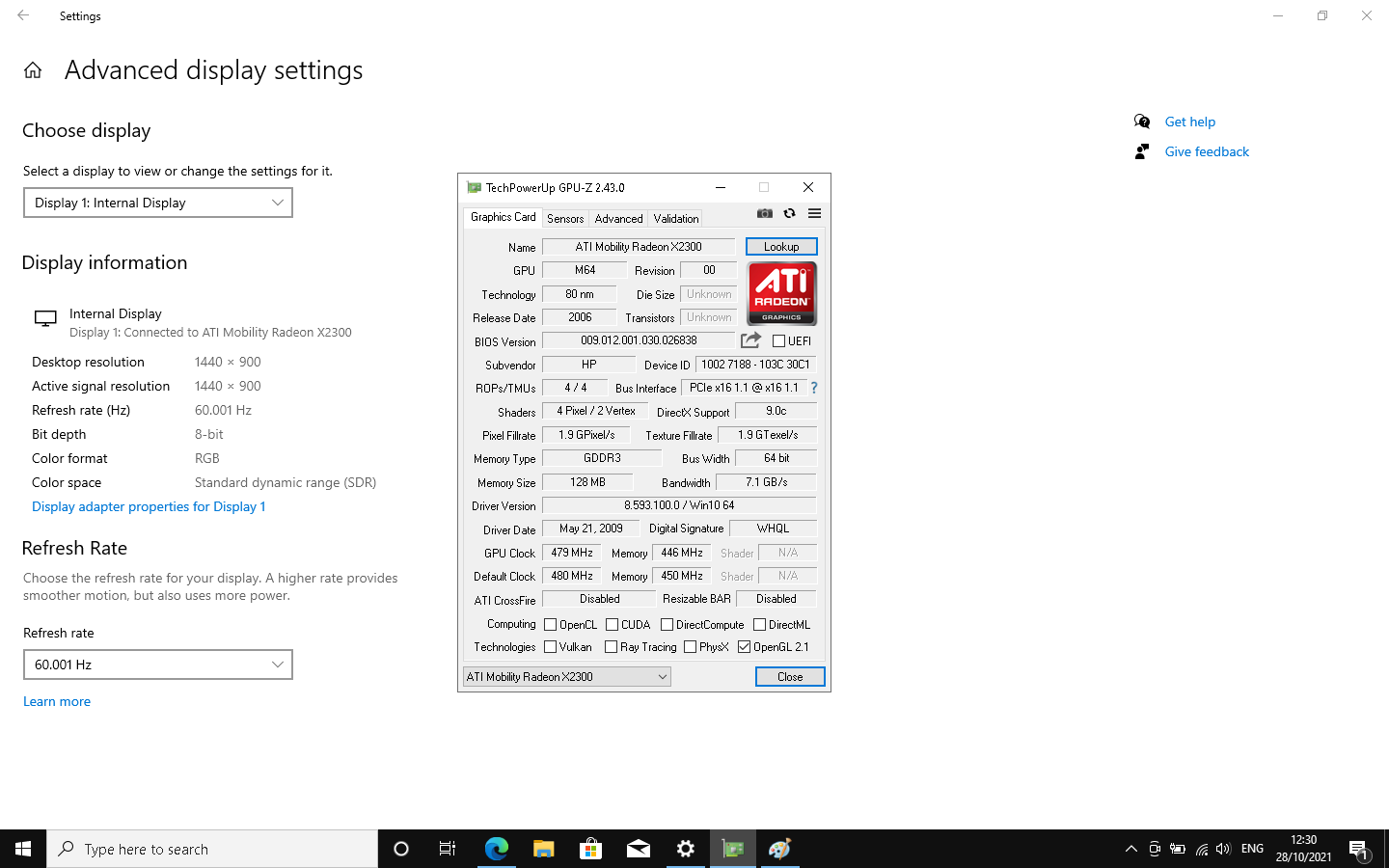The width and height of the screenshot is (1389, 868).
Task: Click the GPU-Z Close button
Action: (790, 677)
